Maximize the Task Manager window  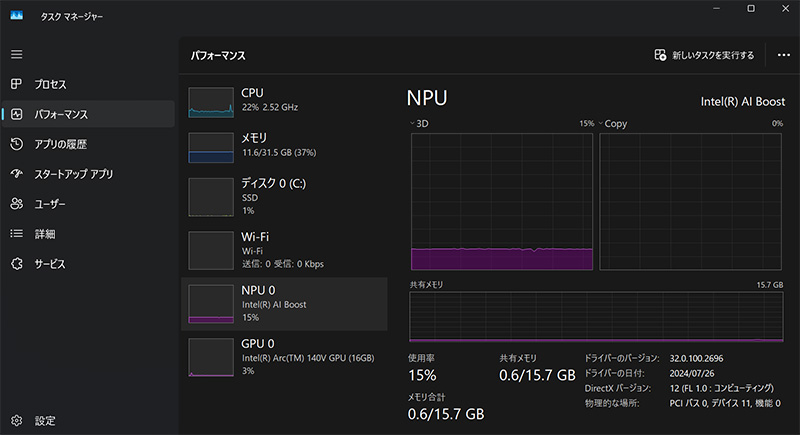(751, 9)
